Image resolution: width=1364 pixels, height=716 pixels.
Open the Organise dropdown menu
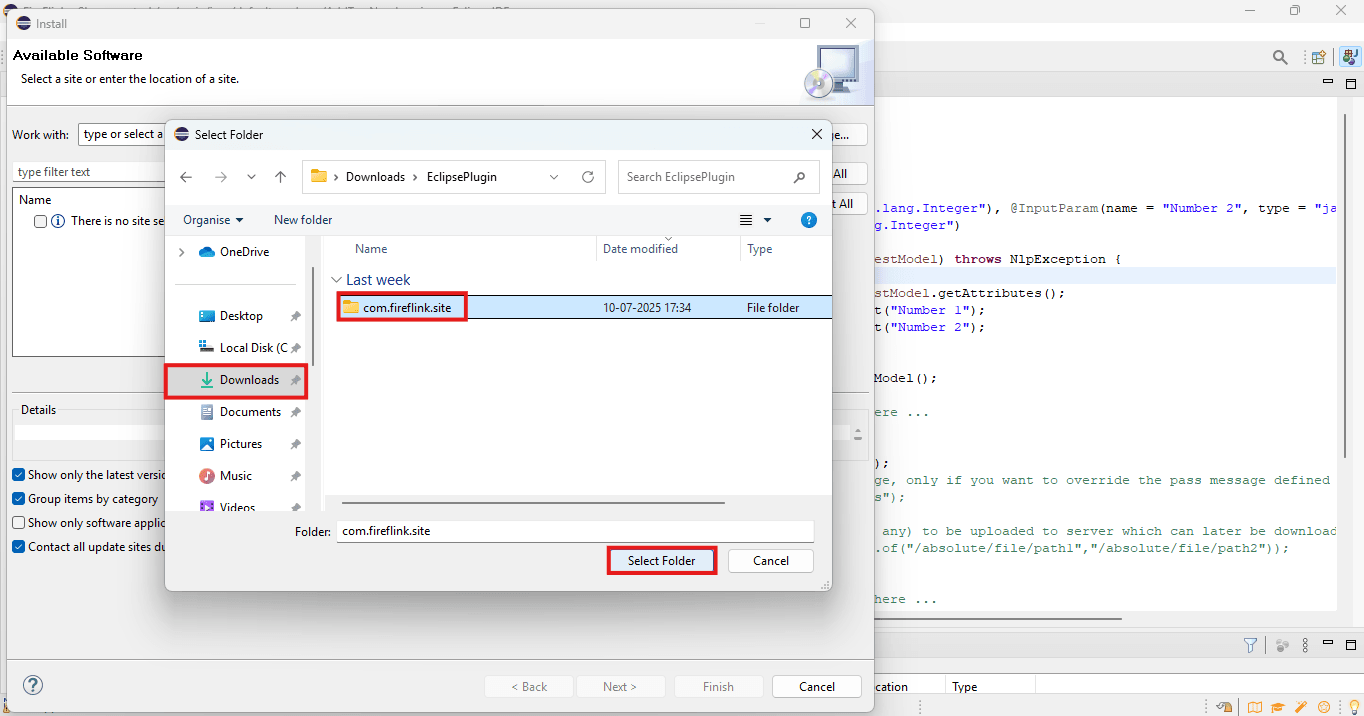point(213,220)
